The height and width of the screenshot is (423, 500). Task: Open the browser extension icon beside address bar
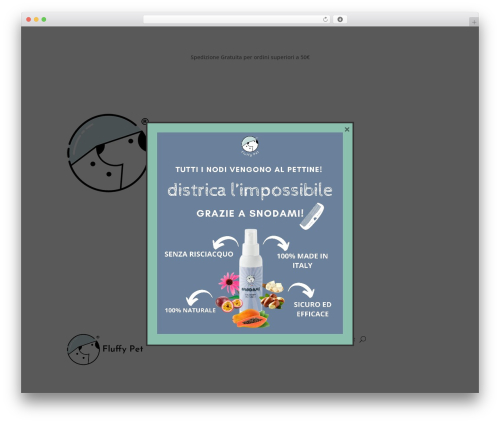point(340,20)
